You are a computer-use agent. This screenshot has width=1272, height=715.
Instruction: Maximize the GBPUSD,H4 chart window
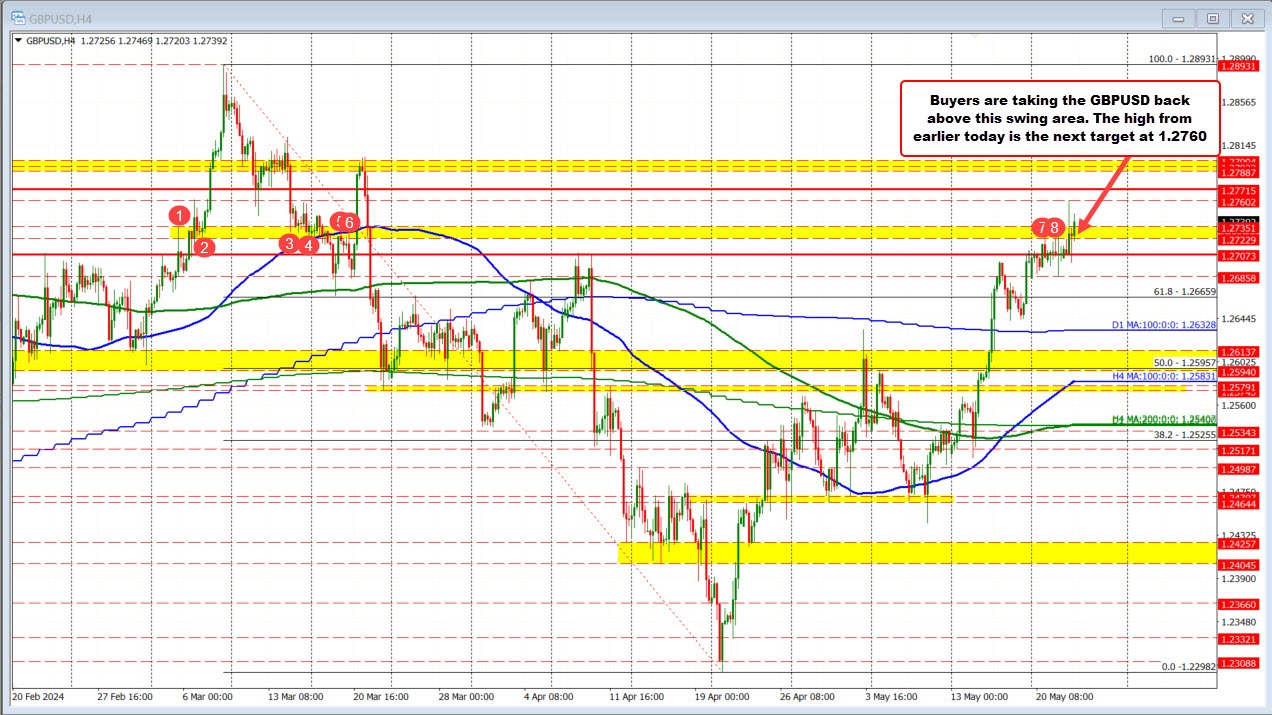(x=1212, y=17)
